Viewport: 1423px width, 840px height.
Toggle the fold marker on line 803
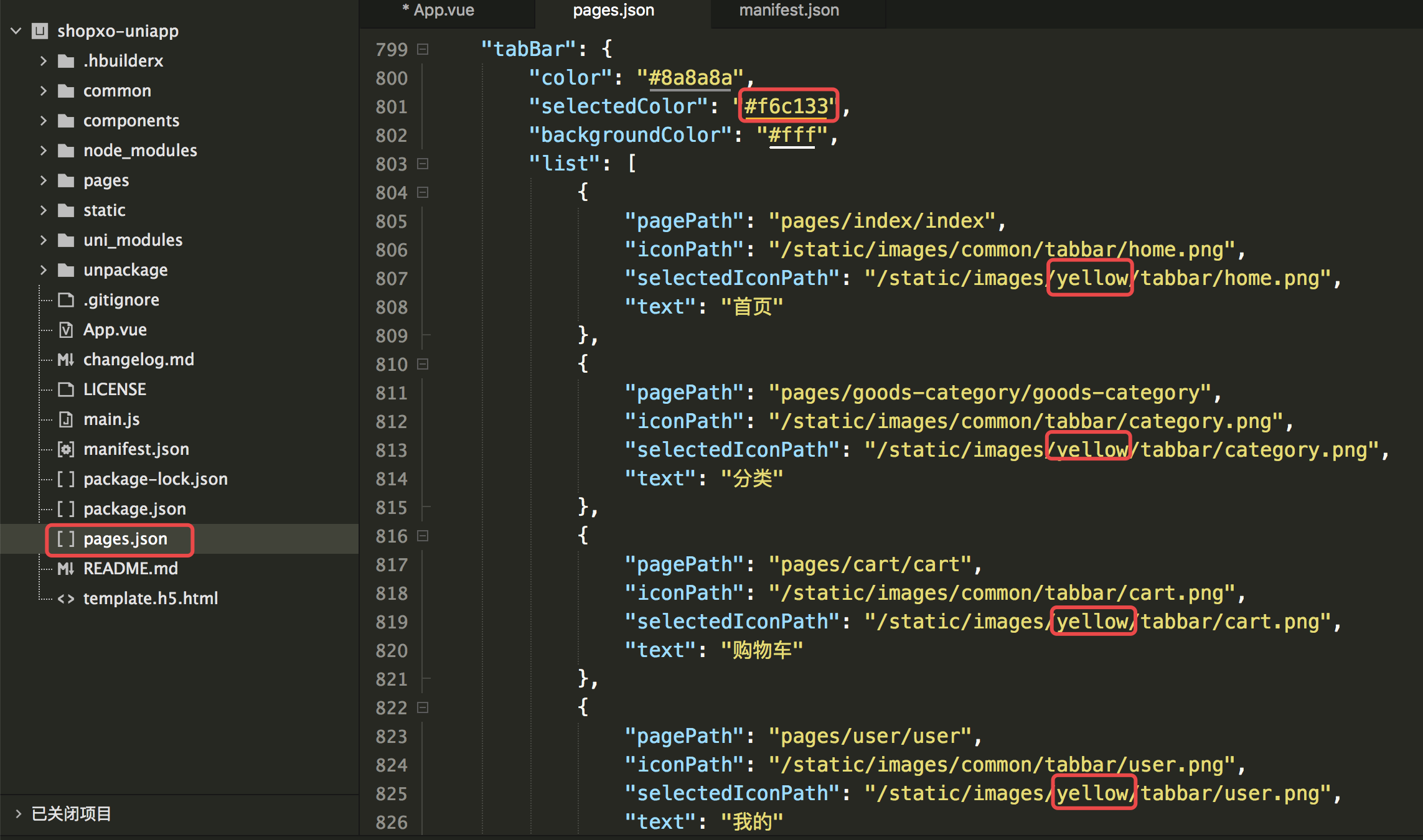(x=423, y=164)
